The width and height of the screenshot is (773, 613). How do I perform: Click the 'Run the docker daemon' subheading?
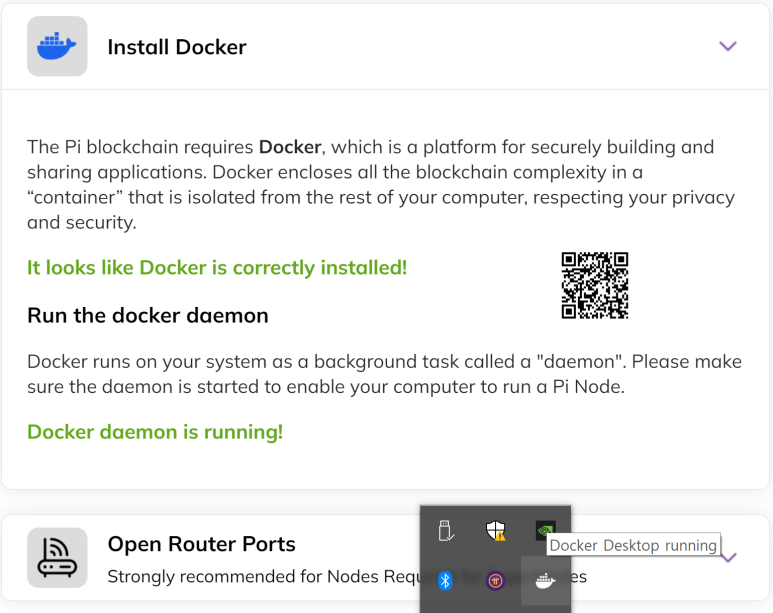tap(148, 316)
